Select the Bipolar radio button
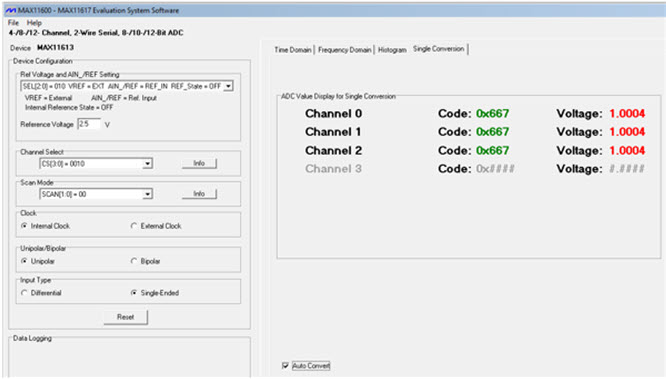 (x=134, y=261)
